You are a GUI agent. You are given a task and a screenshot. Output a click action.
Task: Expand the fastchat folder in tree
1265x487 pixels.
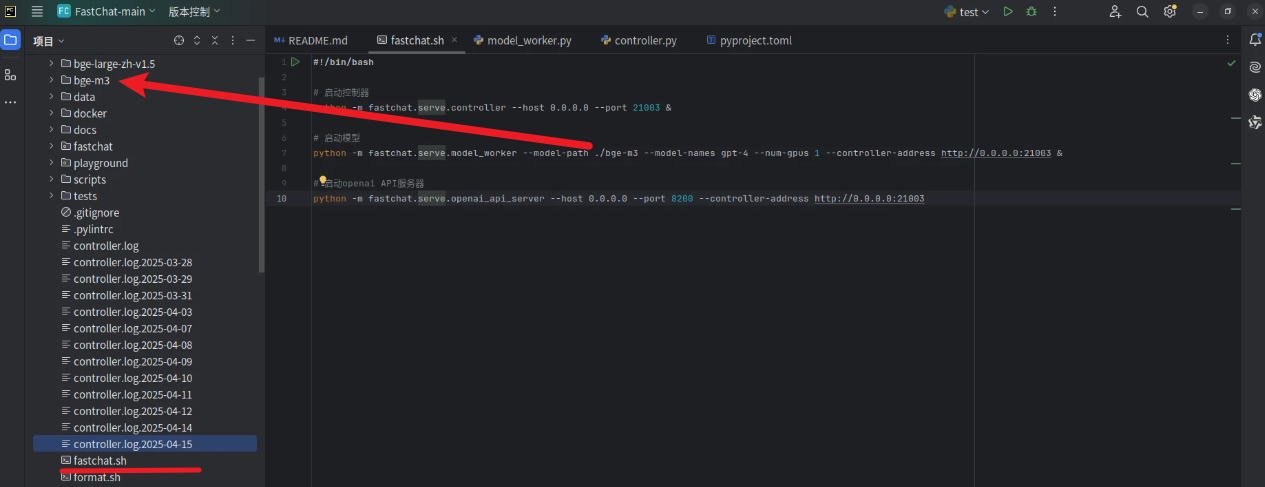[51, 146]
